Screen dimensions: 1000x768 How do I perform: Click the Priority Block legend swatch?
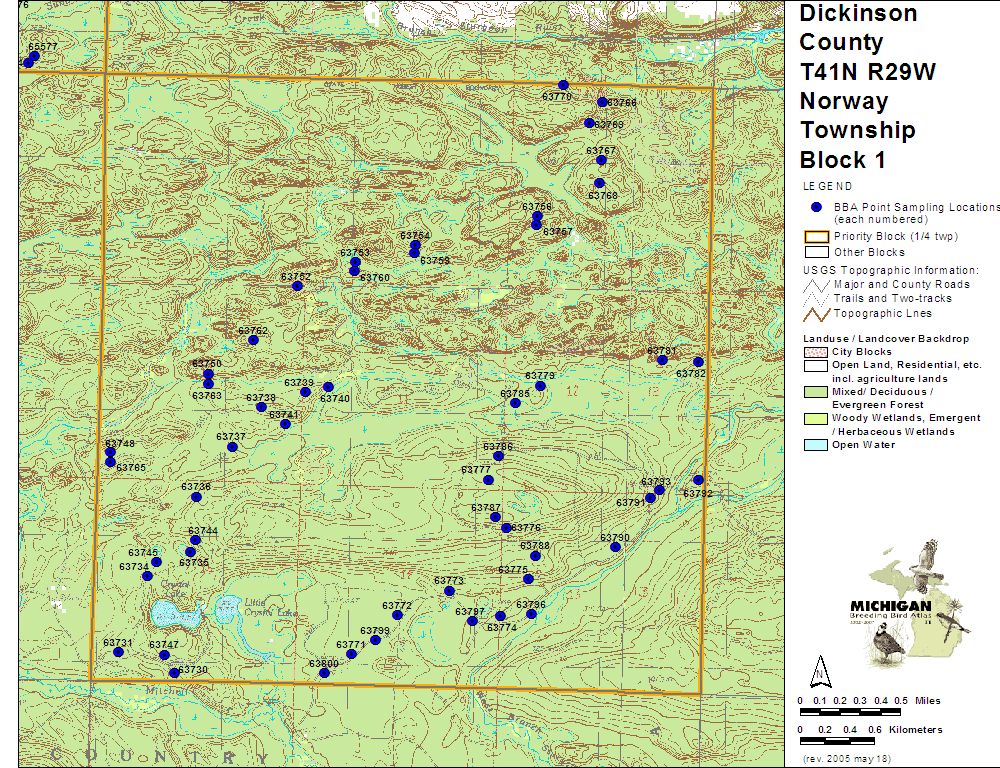[816, 237]
